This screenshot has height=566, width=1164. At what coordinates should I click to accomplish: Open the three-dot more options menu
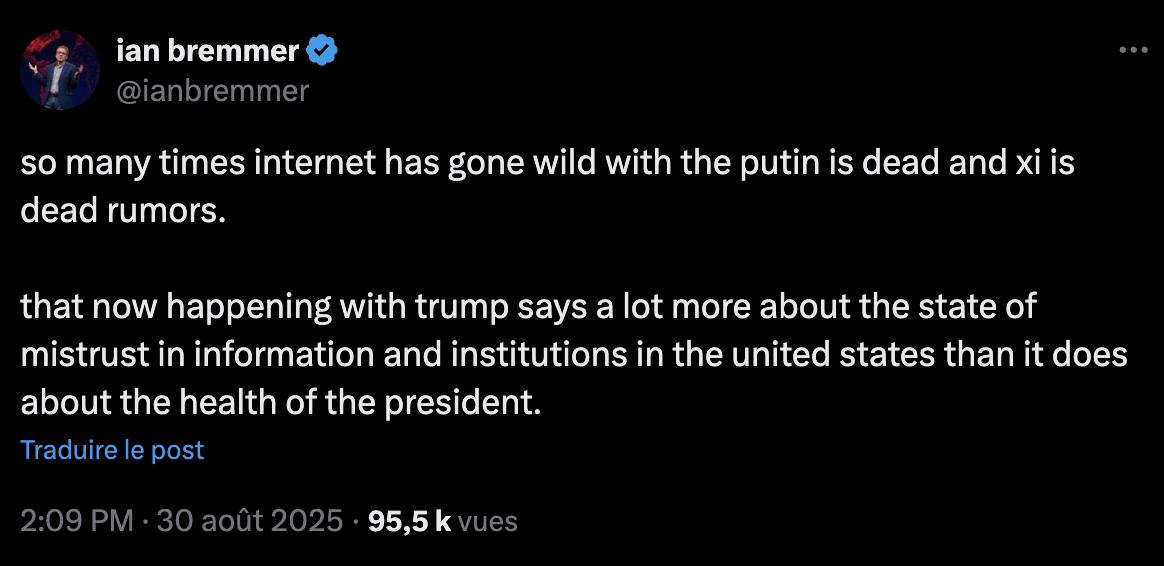(x=1133, y=50)
